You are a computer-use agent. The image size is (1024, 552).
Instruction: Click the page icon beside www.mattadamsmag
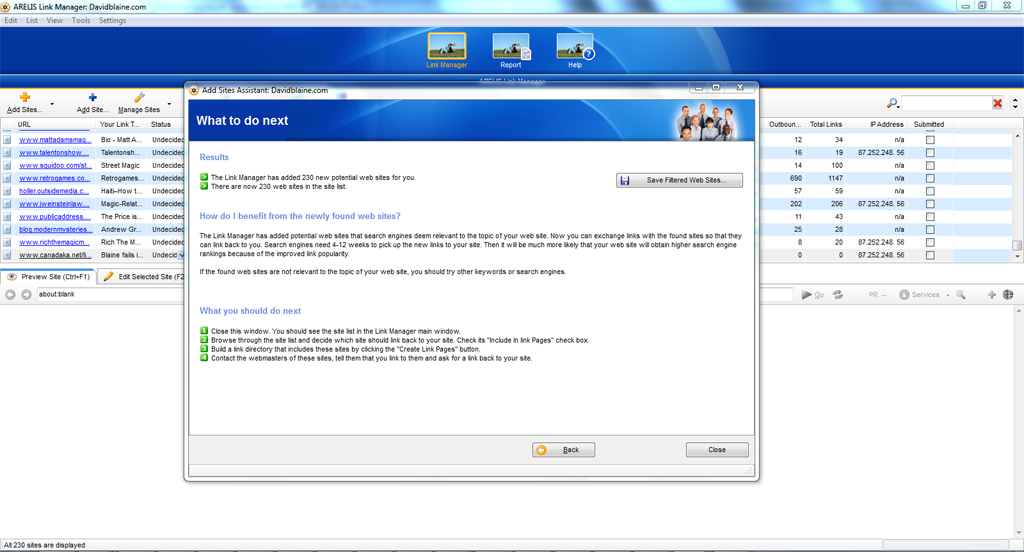[x=7, y=140]
